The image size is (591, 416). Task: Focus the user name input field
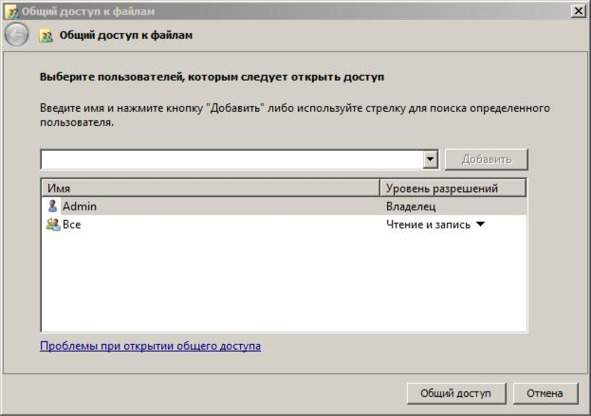point(232,159)
